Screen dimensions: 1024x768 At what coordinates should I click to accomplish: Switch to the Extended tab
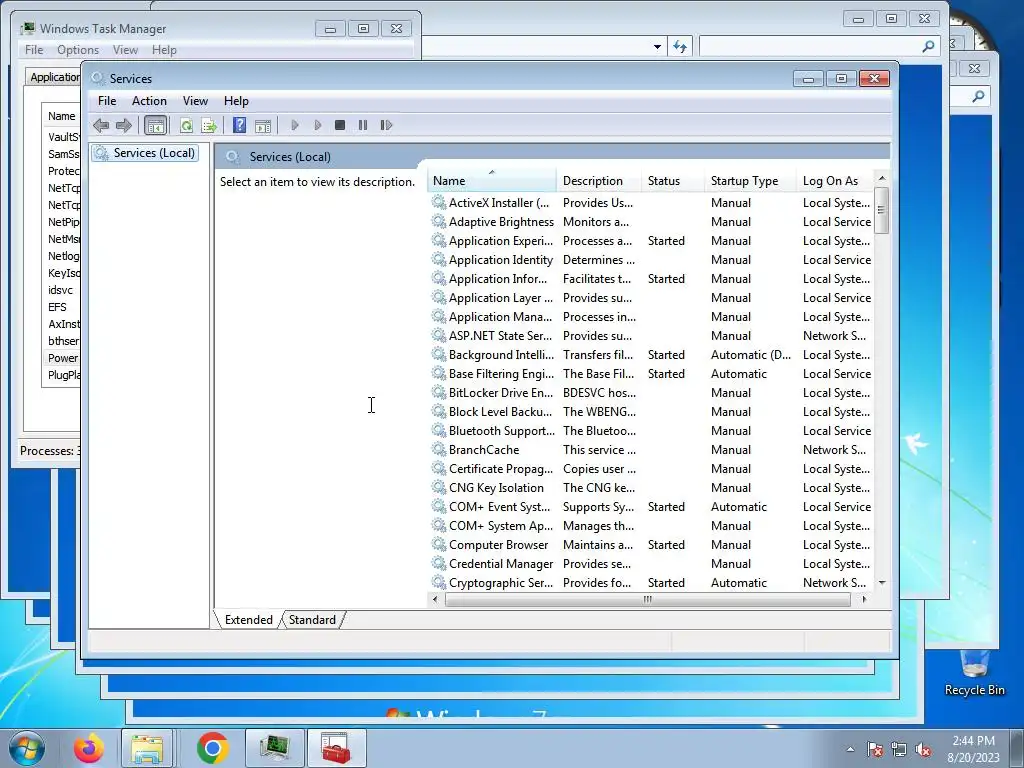coord(249,620)
